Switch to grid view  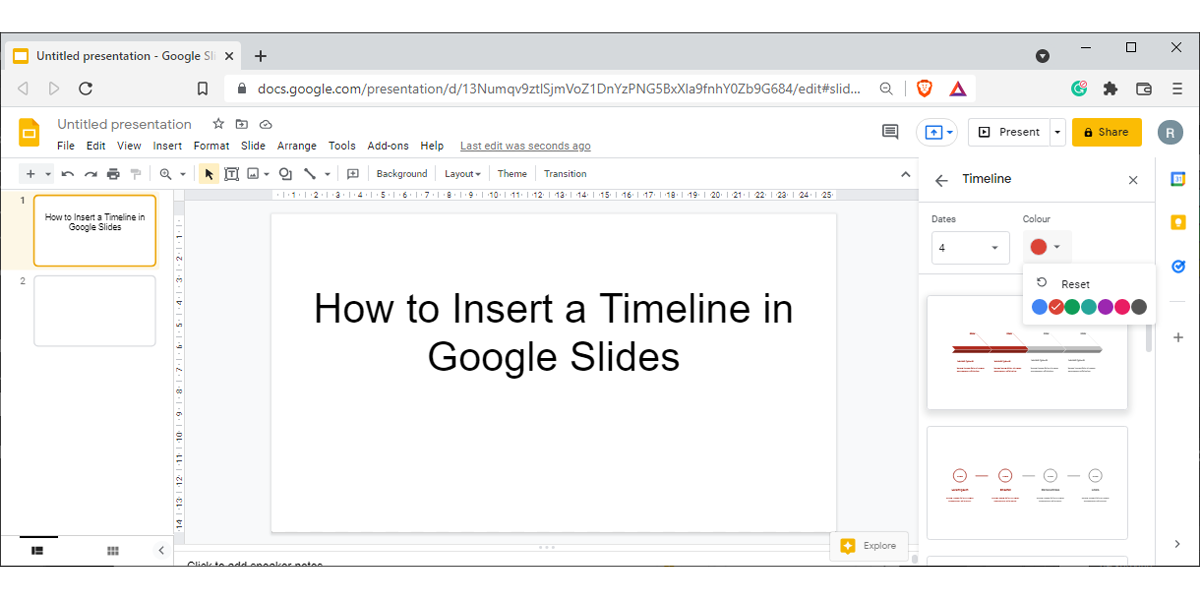click(113, 550)
